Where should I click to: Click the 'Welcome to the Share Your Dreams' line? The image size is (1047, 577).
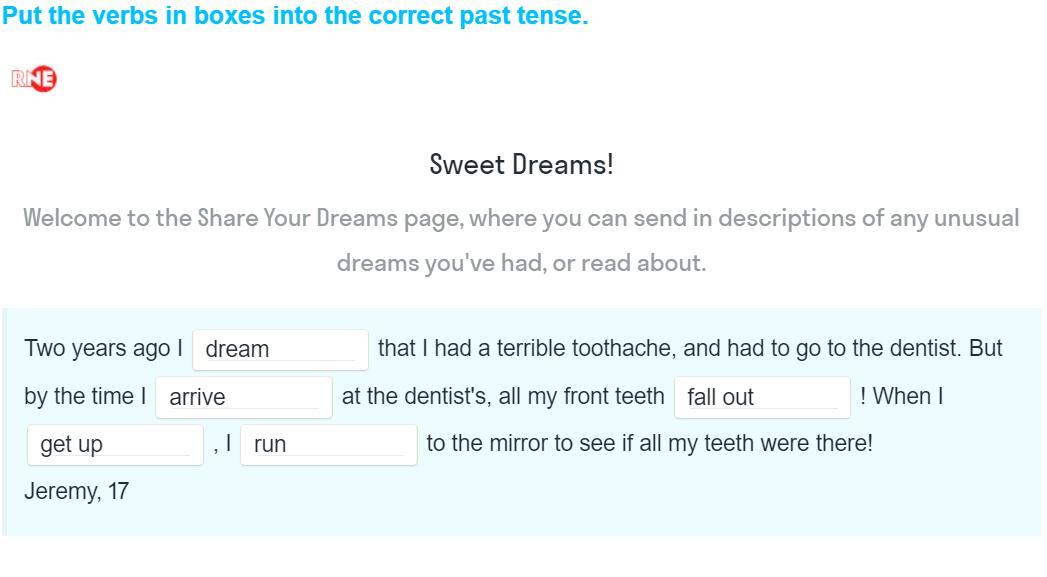point(521,218)
